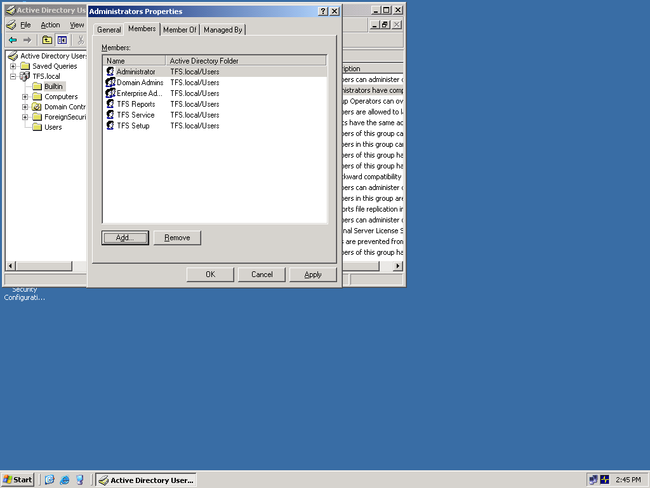Click left arrow of tree pane scrollbar
Image resolution: width=650 pixels, height=488 pixels.
pyautogui.click(x=11, y=266)
